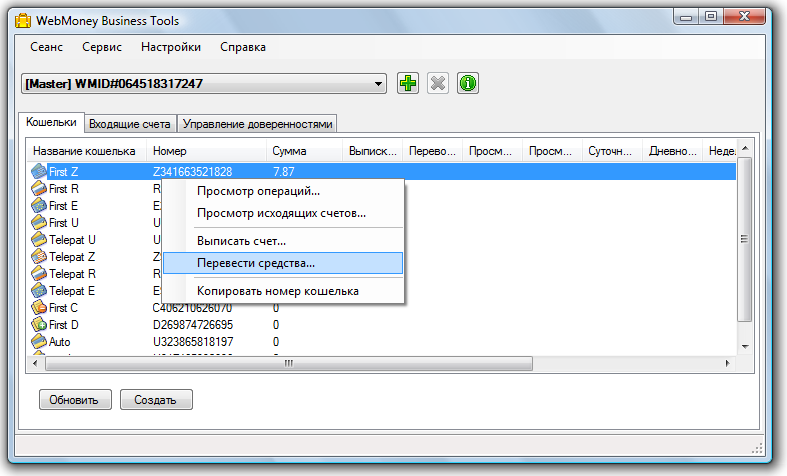The width and height of the screenshot is (787, 476).
Task: Click the horizontal scrollbar left arrow
Action: 35,363
